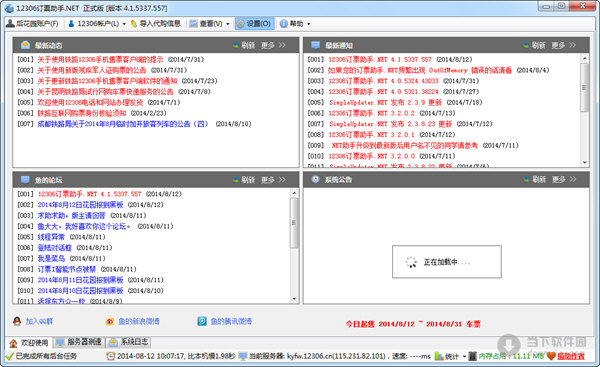This screenshot has height=367, width=600.
Task: Switch to the 服务器测速 tab
Action: pos(79,342)
